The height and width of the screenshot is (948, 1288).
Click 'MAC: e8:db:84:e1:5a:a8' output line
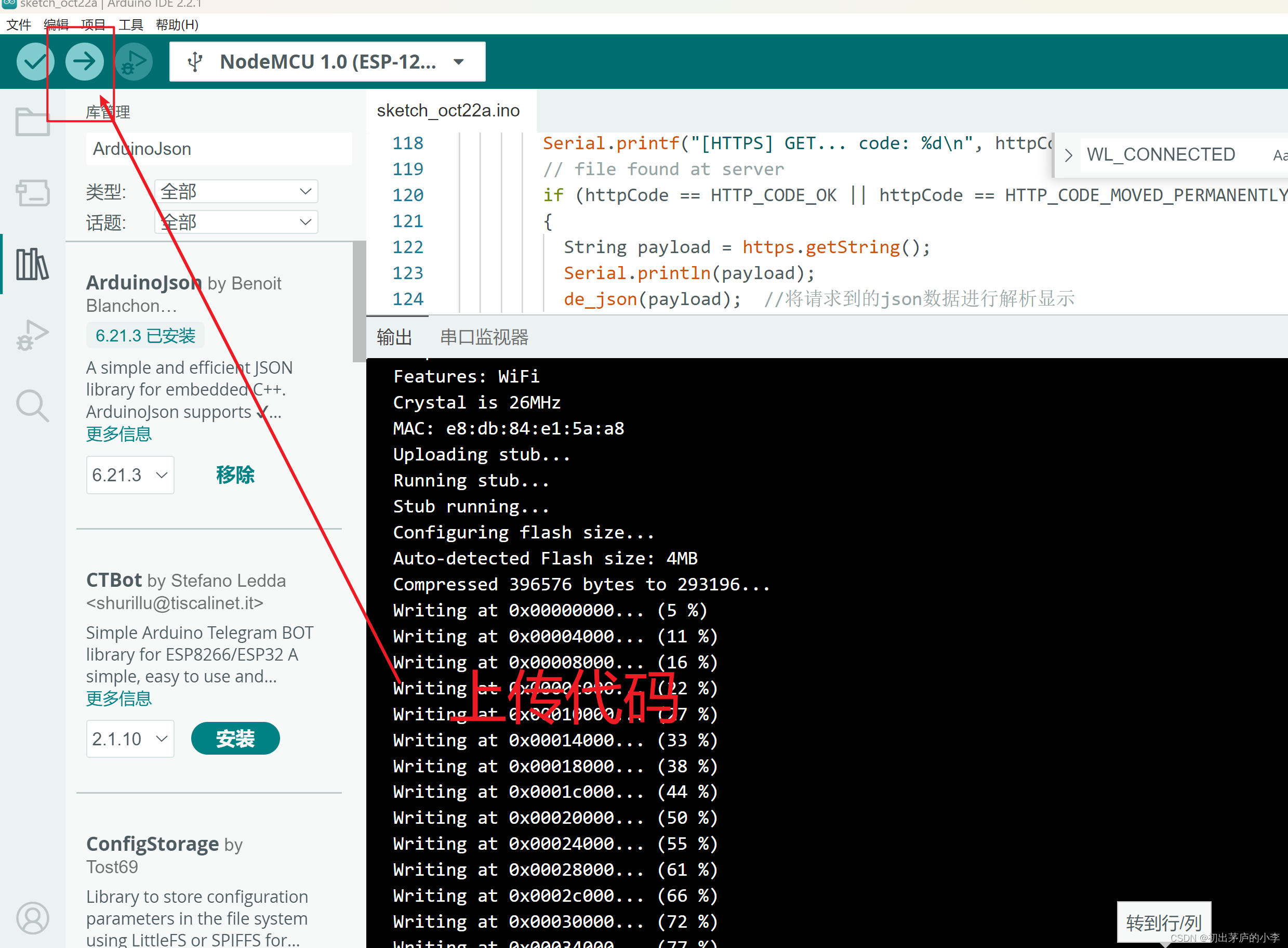(x=508, y=429)
